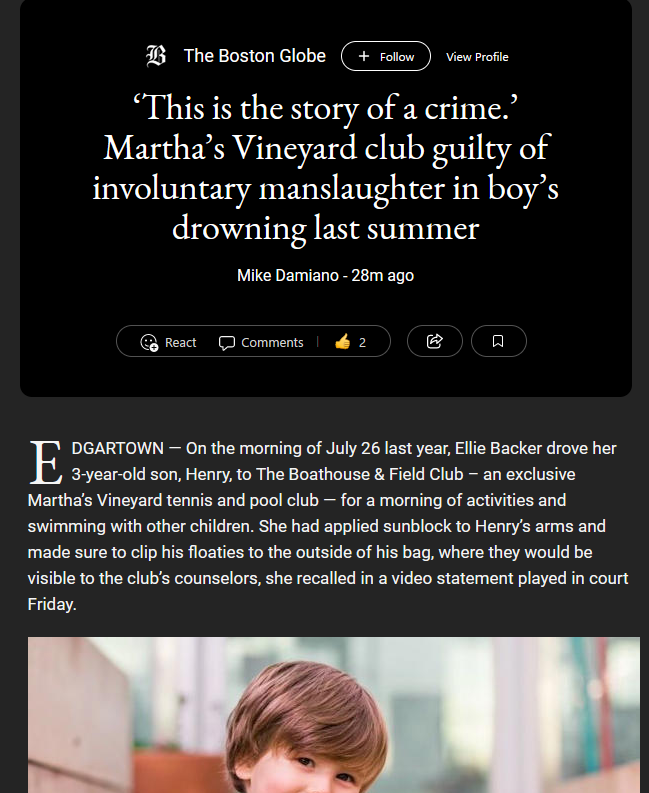Click the Boston Globe logo icon
649x793 pixels.
pyautogui.click(x=156, y=56)
